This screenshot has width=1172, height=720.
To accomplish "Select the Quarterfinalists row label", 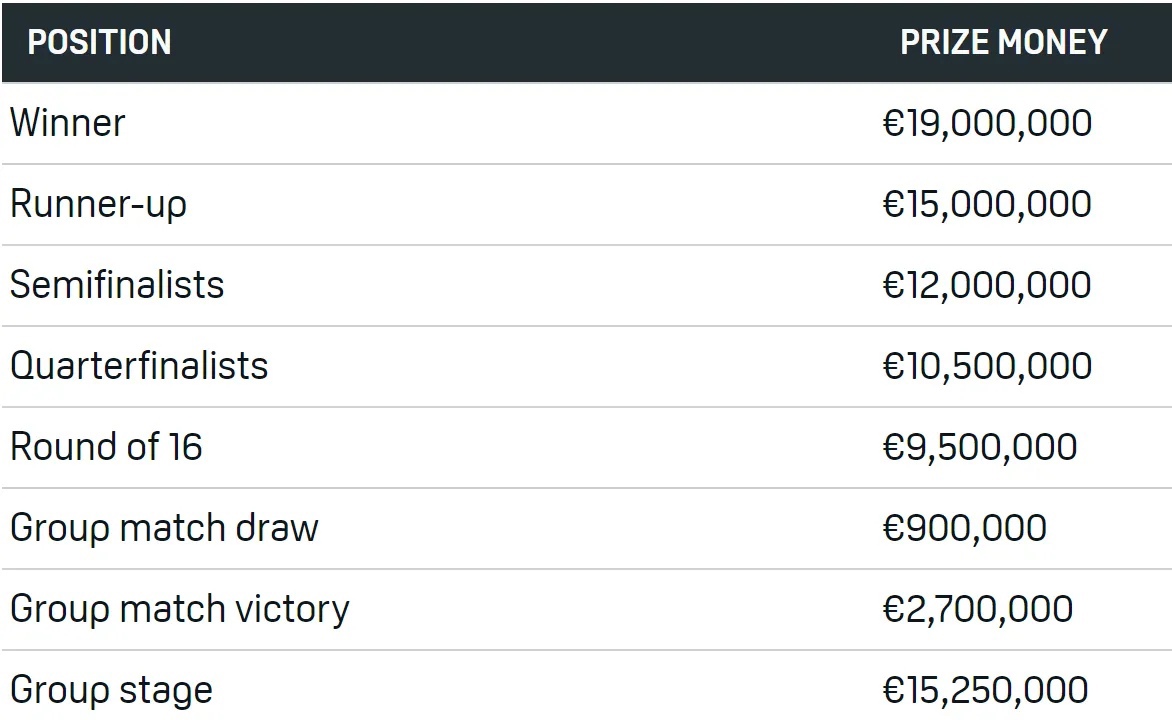I will coord(139,366).
